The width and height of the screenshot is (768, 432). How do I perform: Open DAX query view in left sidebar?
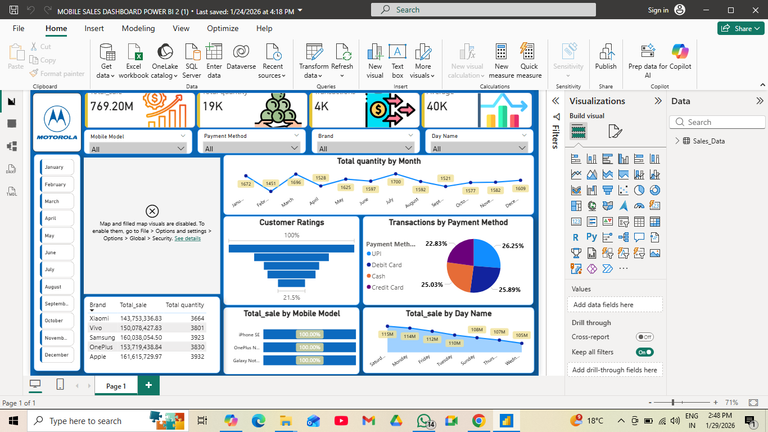[x=12, y=169]
